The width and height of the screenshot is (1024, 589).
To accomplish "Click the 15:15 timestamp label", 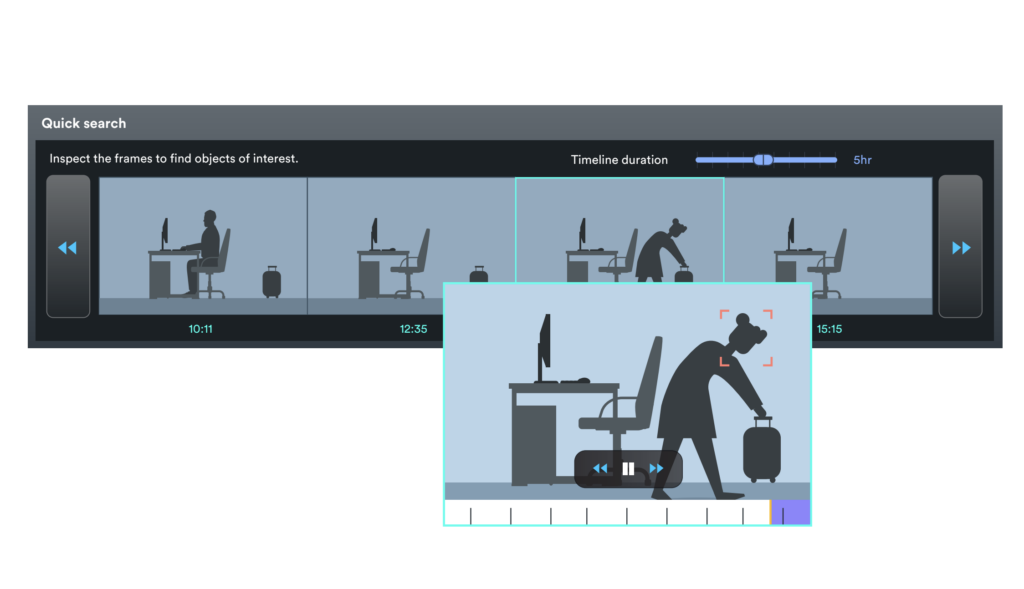I will (x=829, y=329).
